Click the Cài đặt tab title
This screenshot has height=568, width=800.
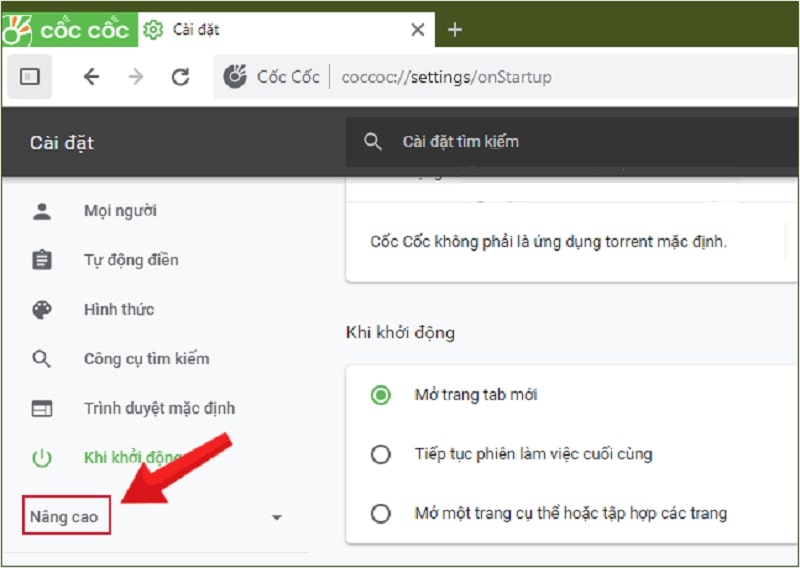196,30
